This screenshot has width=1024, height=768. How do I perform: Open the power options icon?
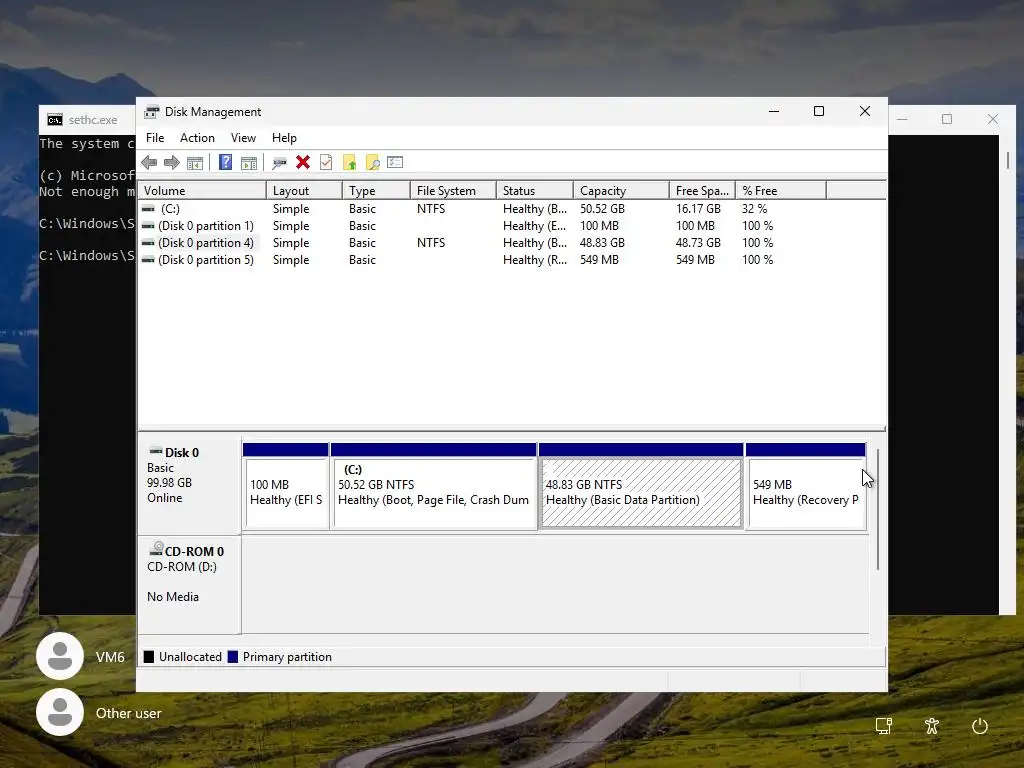click(980, 726)
